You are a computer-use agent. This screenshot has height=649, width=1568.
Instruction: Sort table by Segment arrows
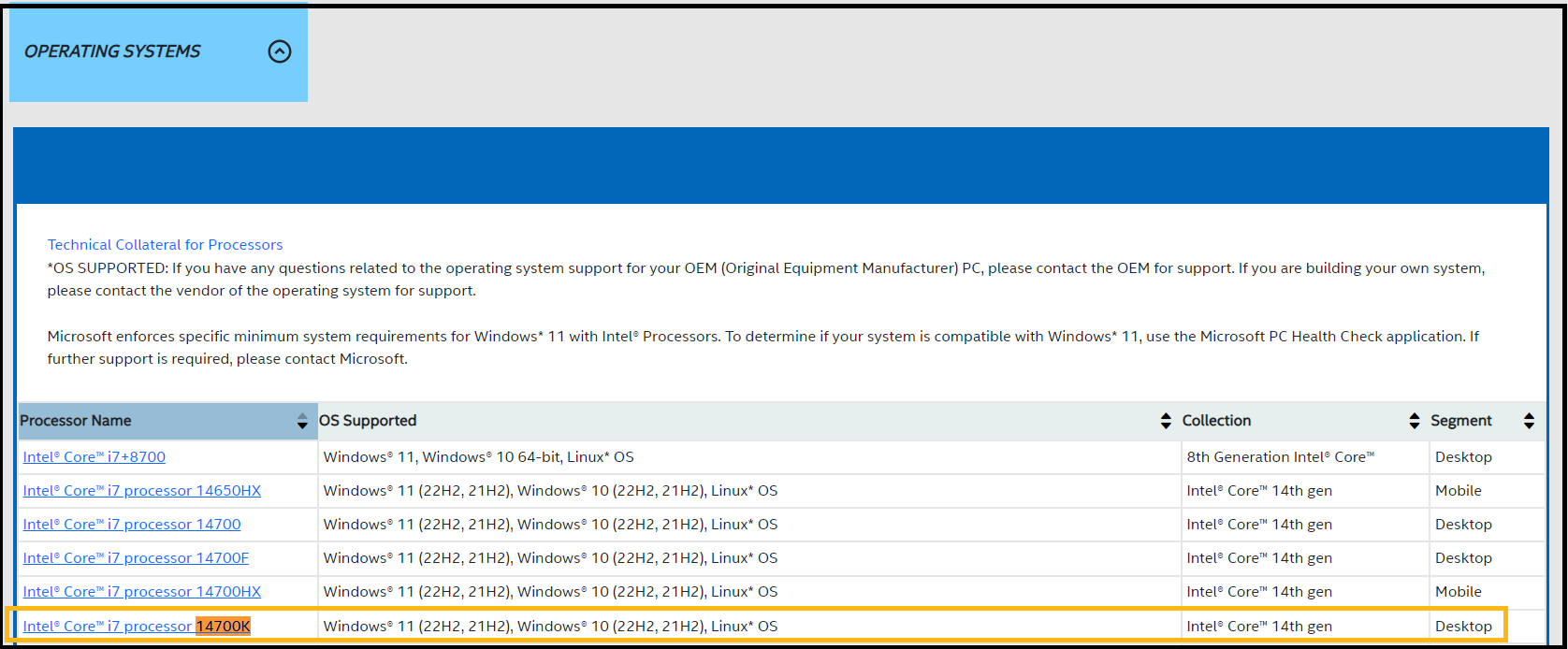1529,422
